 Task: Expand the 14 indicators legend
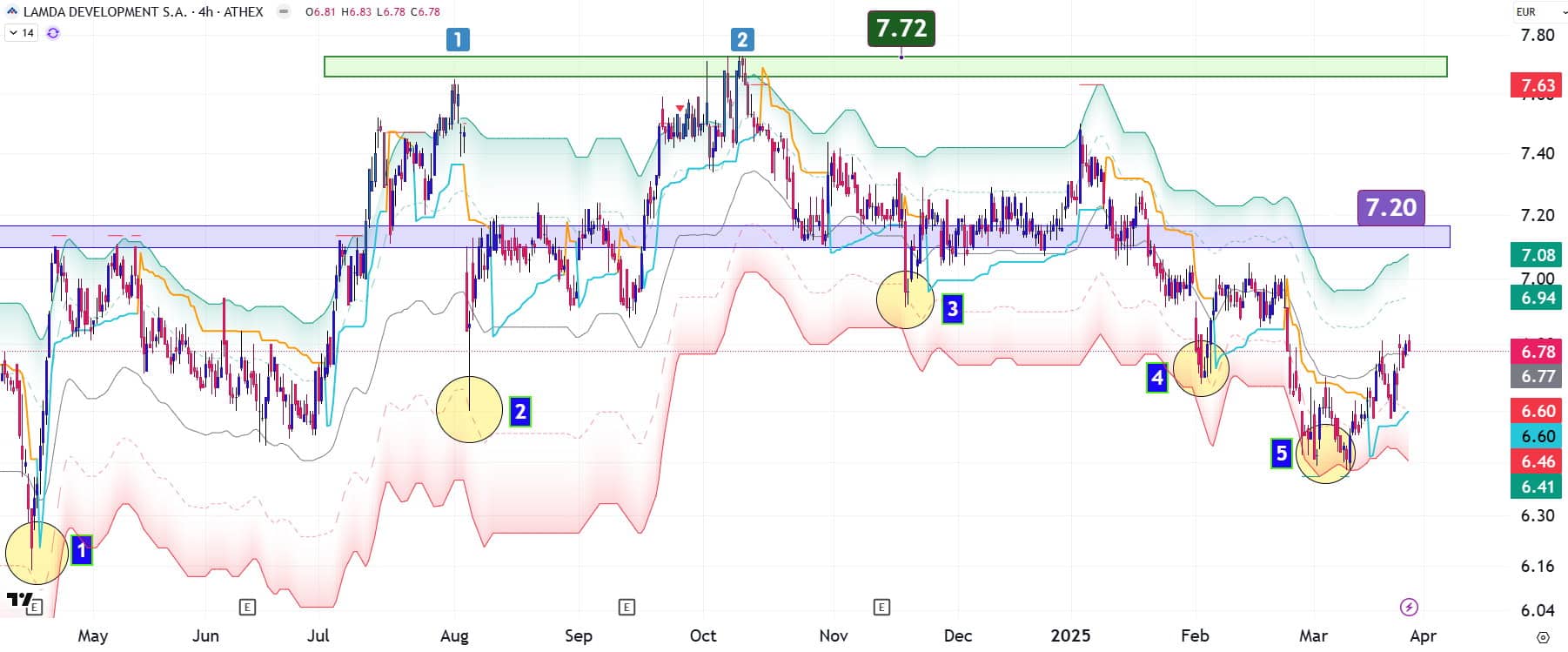[x=21, y=33]
